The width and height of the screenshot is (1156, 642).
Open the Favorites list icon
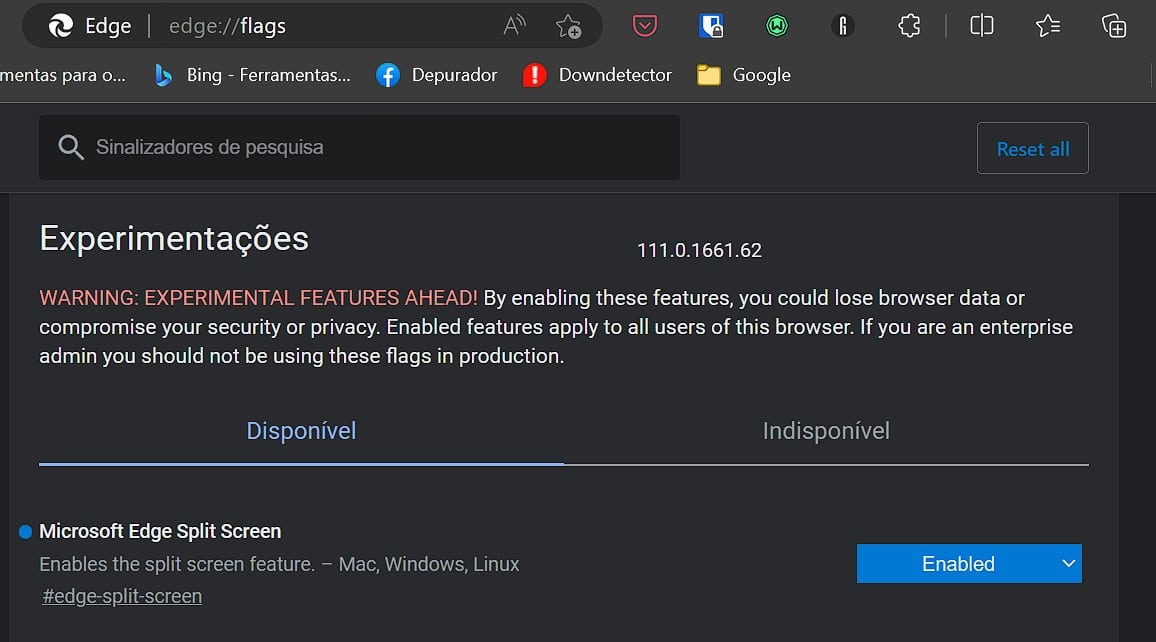point(1048,26)
